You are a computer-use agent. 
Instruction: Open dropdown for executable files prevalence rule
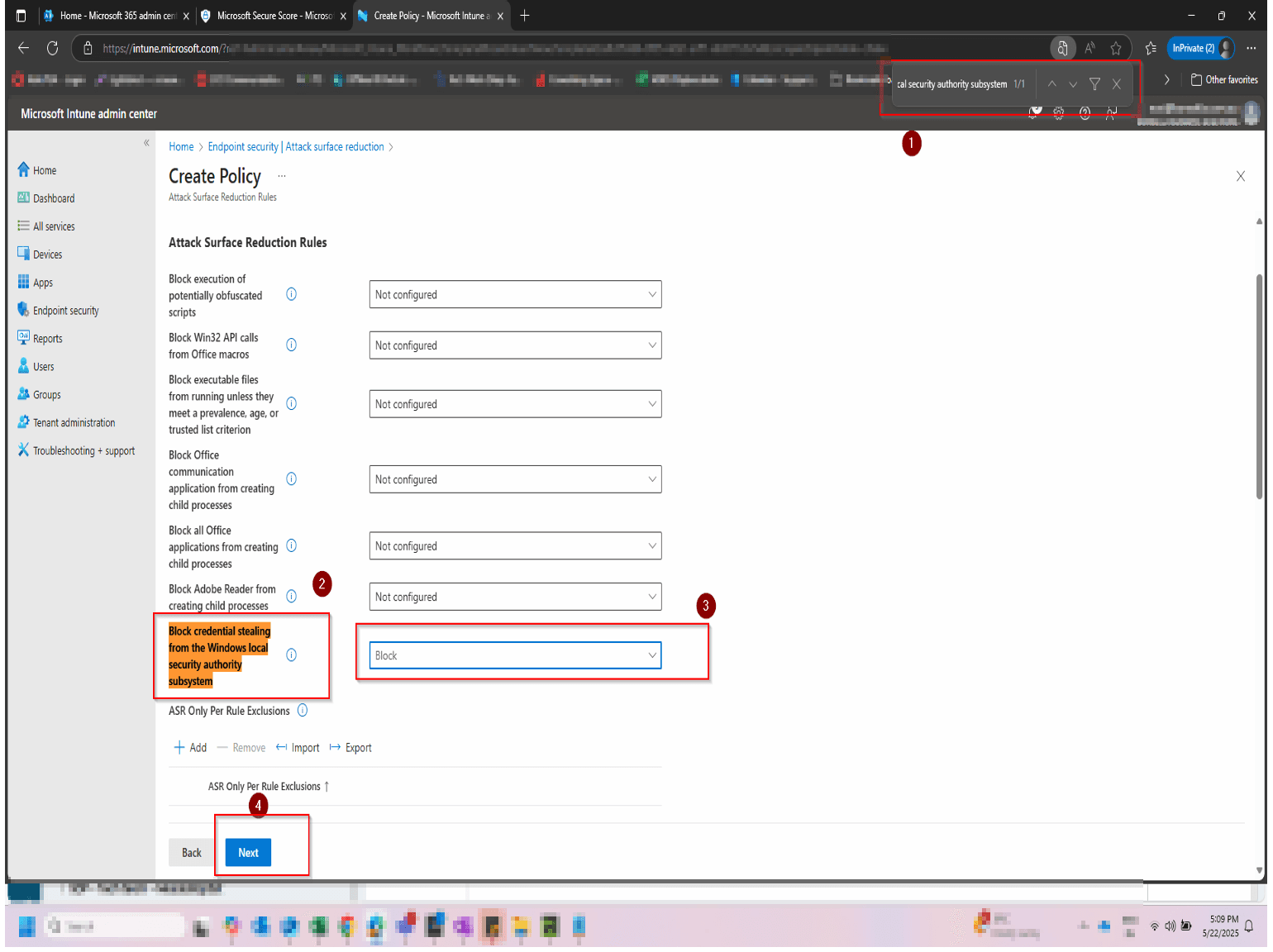(x=515, y=404)
